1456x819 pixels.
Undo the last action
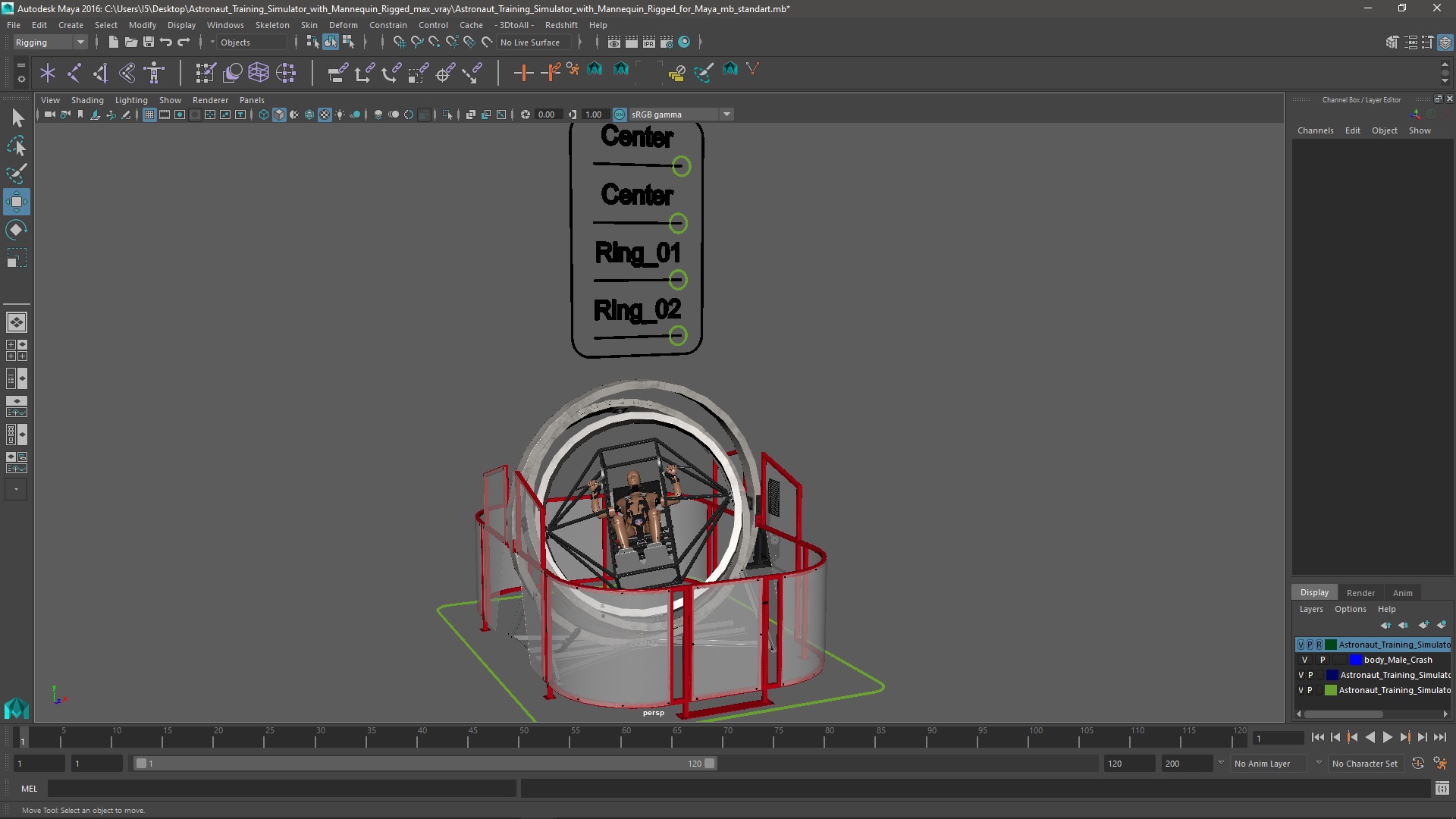click(166, 42)
